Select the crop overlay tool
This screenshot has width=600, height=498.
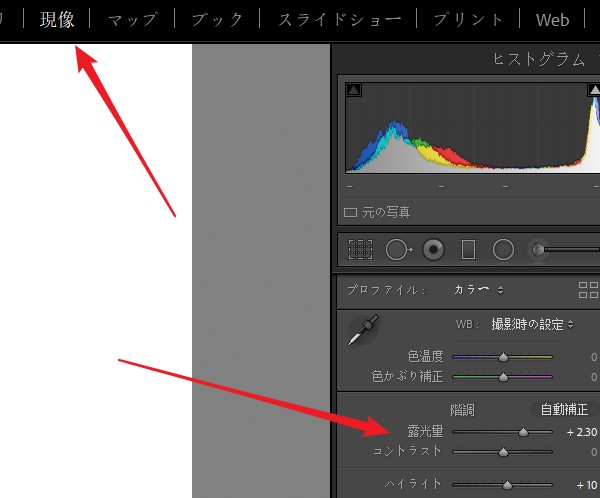360,250
